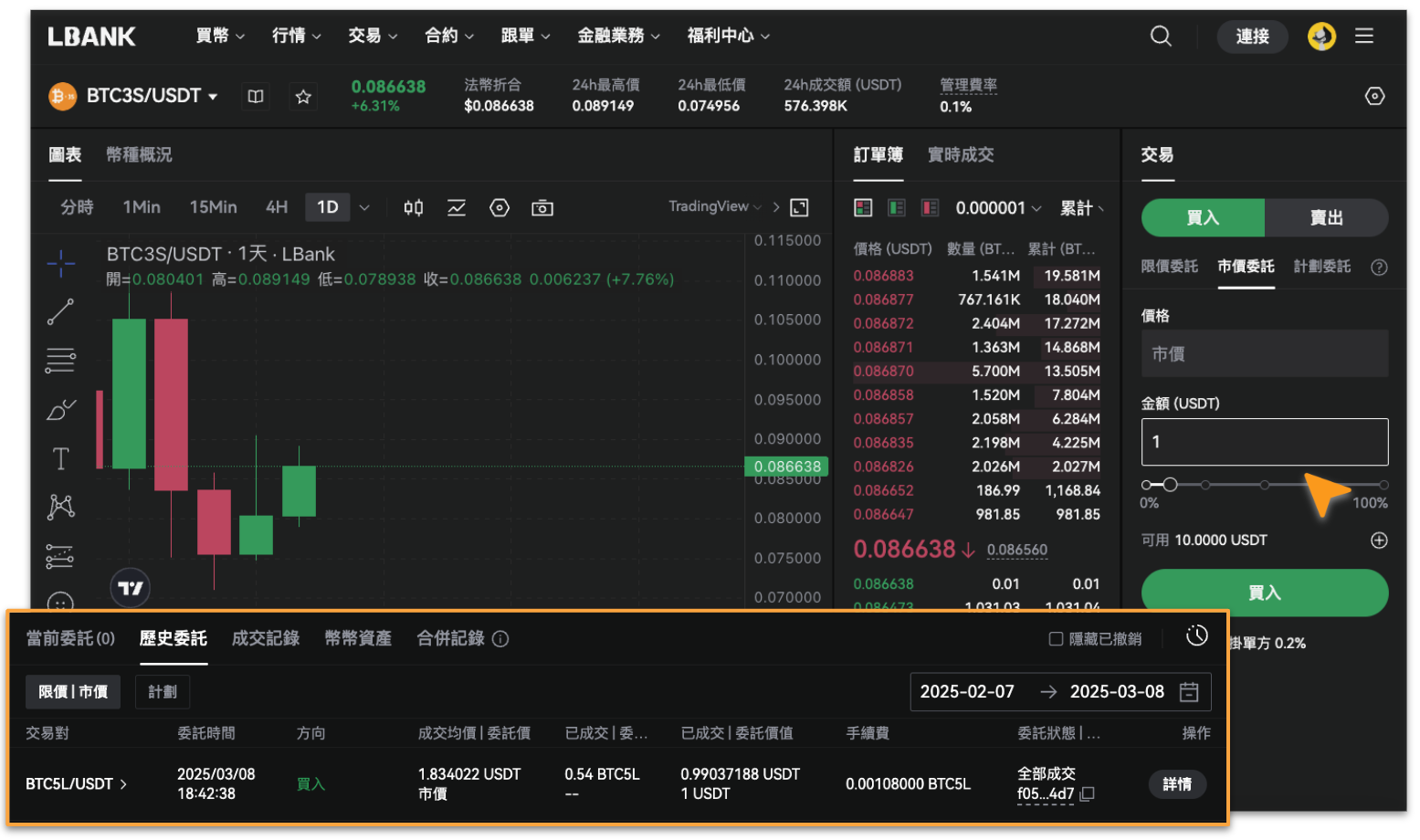Screen dimensions: 1420x840
Task: Change order book precision 0.000001
Action: click(998, 208)
